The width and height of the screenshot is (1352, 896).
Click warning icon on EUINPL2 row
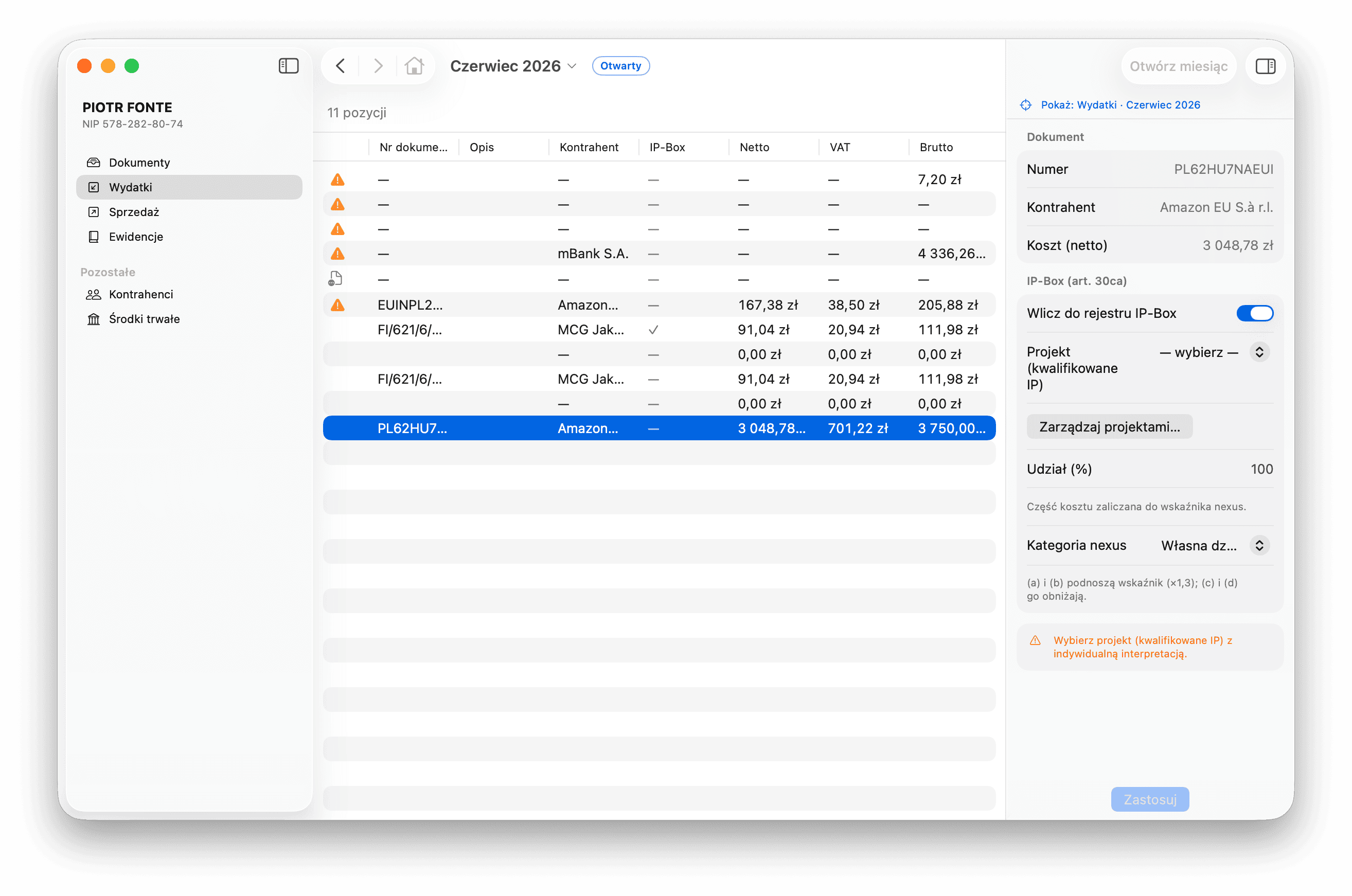pyautogui.click(x=337, y=304)
